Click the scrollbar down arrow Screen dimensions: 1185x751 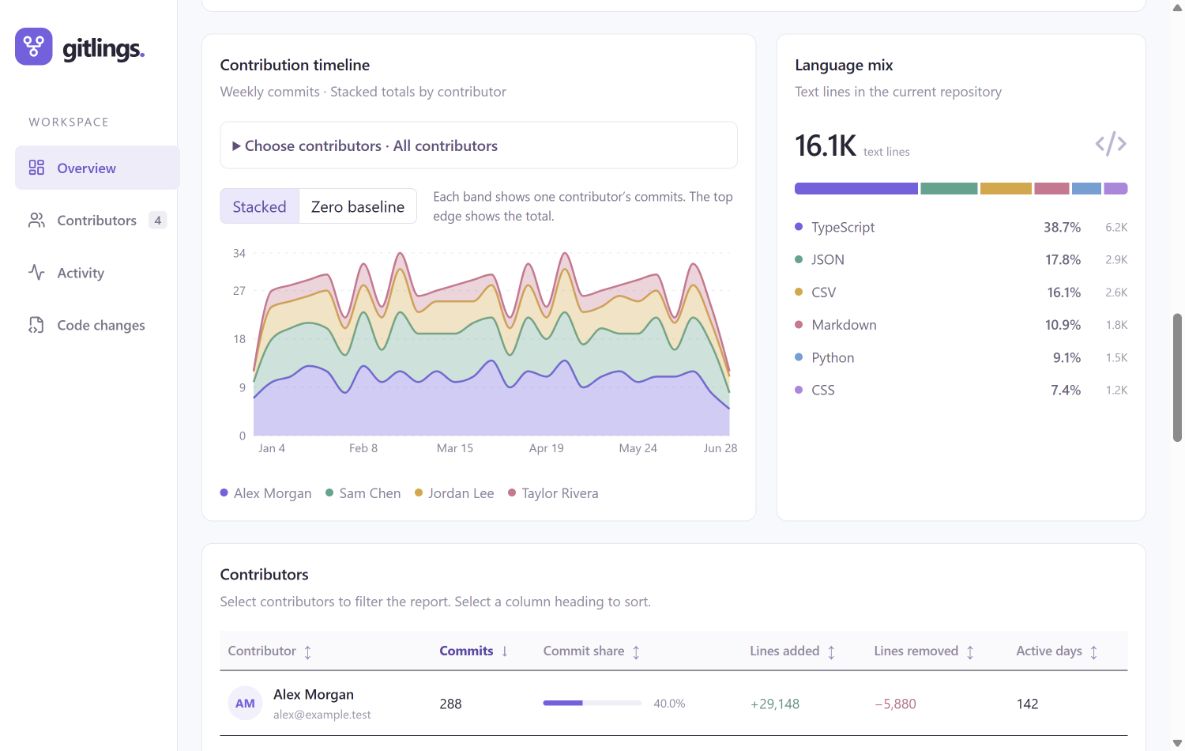[x=1177, y=743]
